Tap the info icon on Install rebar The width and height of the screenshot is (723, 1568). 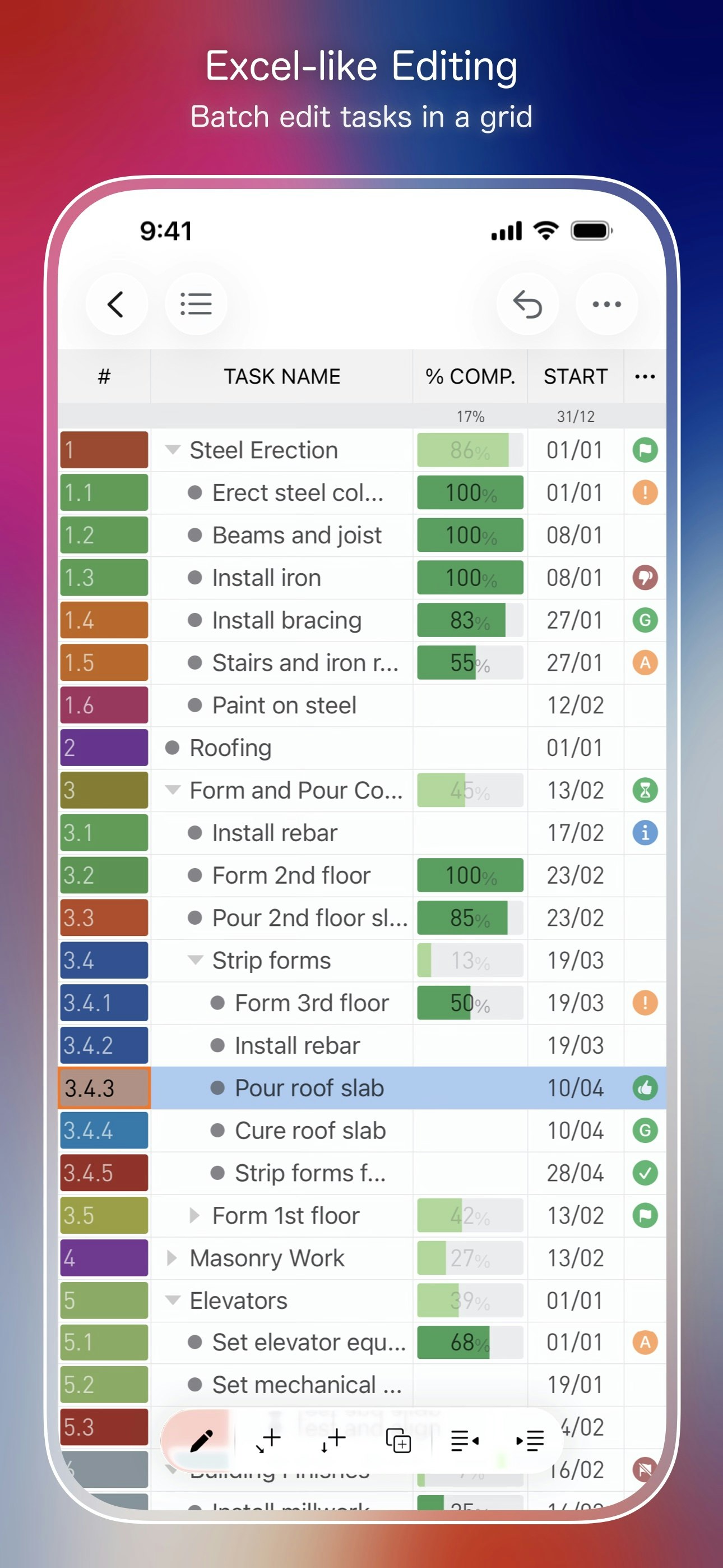(x=645, y=833)
